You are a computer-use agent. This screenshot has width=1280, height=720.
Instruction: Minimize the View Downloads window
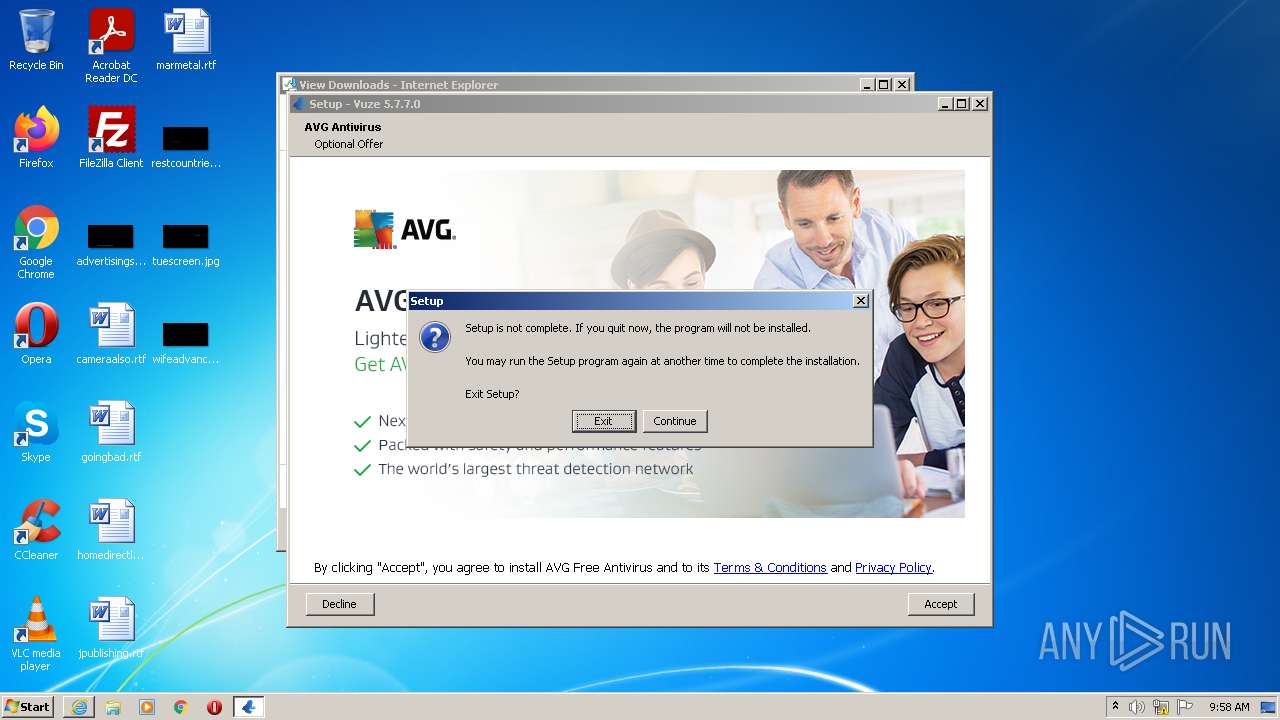coord(867,85)
